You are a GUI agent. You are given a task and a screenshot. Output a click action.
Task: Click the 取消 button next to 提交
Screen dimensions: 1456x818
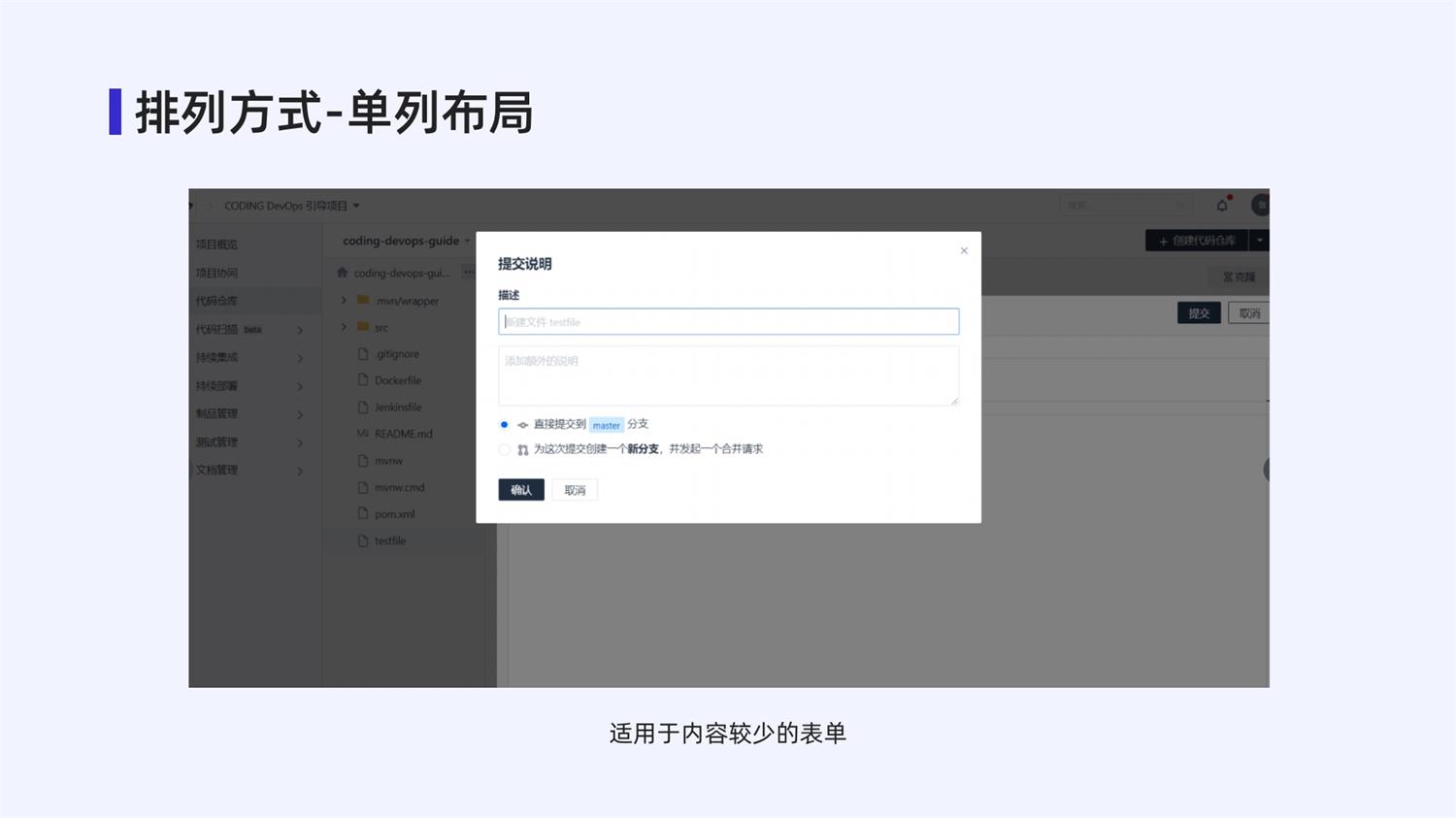1248,313
